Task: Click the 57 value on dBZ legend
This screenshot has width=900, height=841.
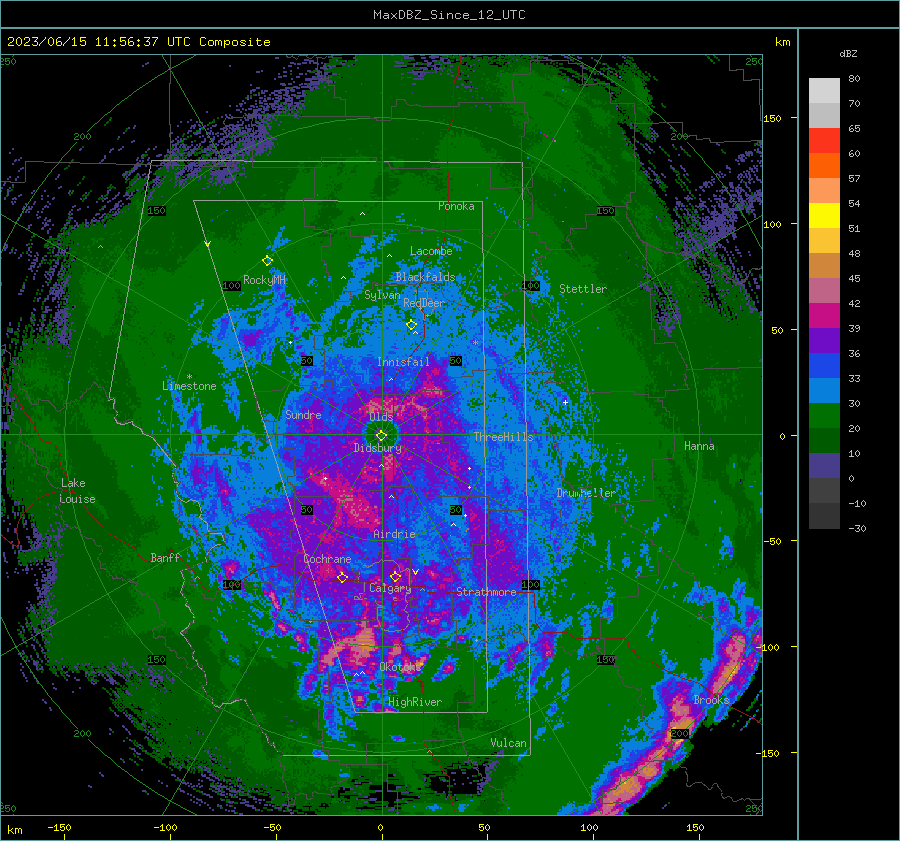Action: (x=854, y=179)
